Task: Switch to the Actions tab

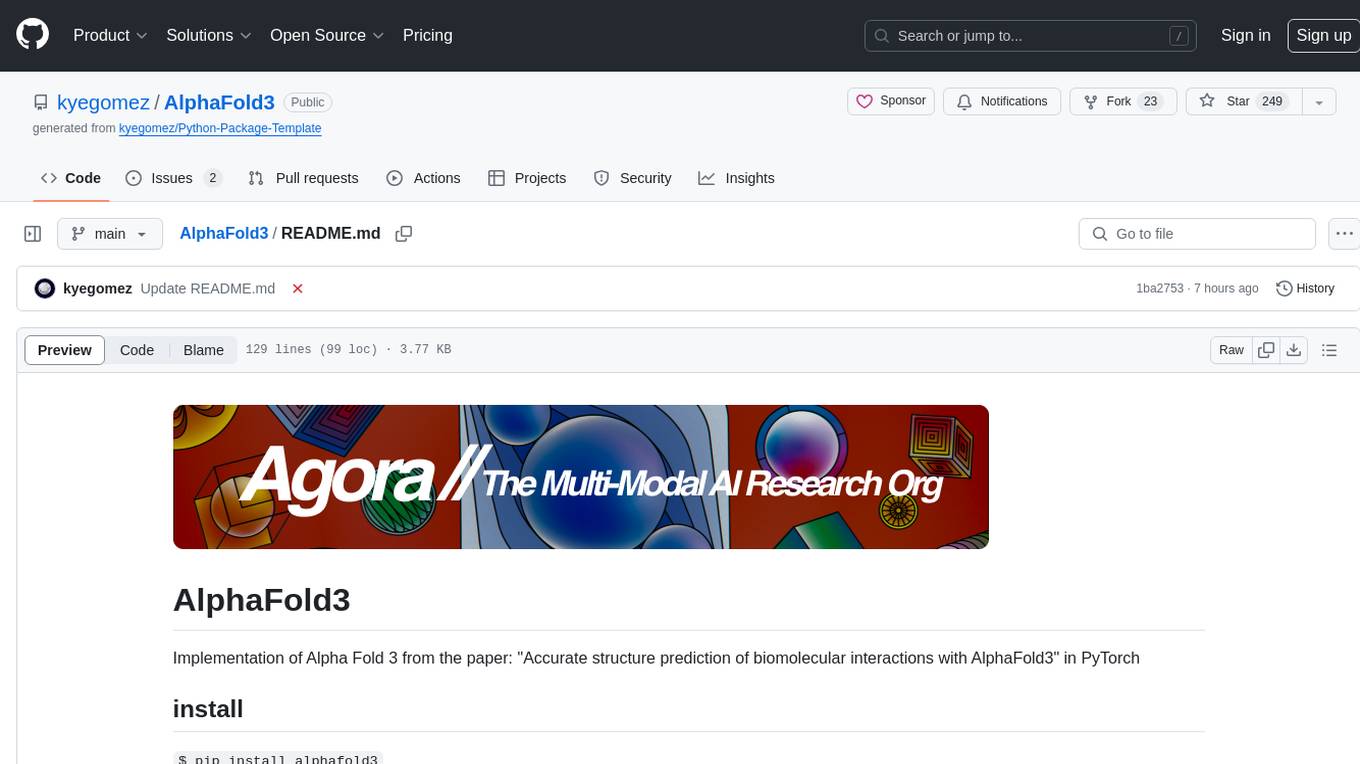Action: [x=423, y=178]
